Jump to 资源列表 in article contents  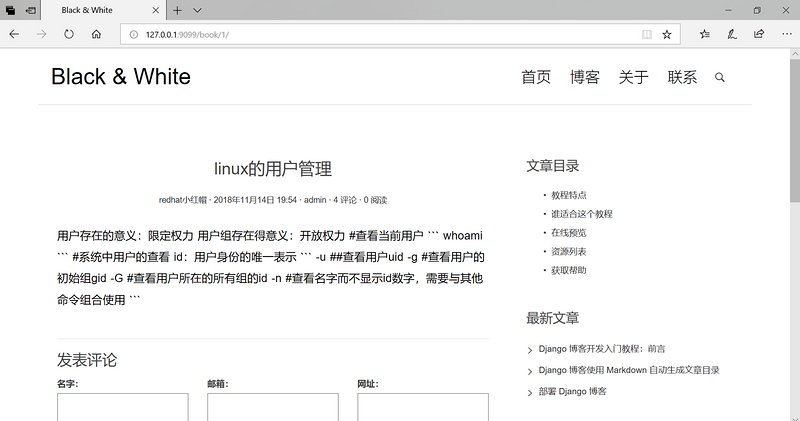(x=568, y=252)
